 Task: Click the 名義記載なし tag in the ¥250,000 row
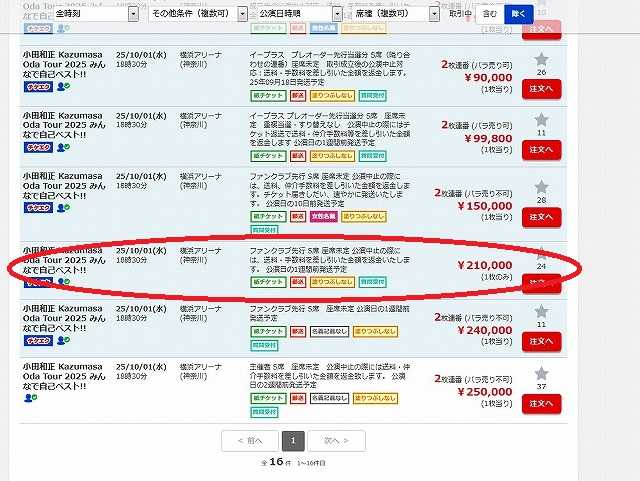click(329, 398)
